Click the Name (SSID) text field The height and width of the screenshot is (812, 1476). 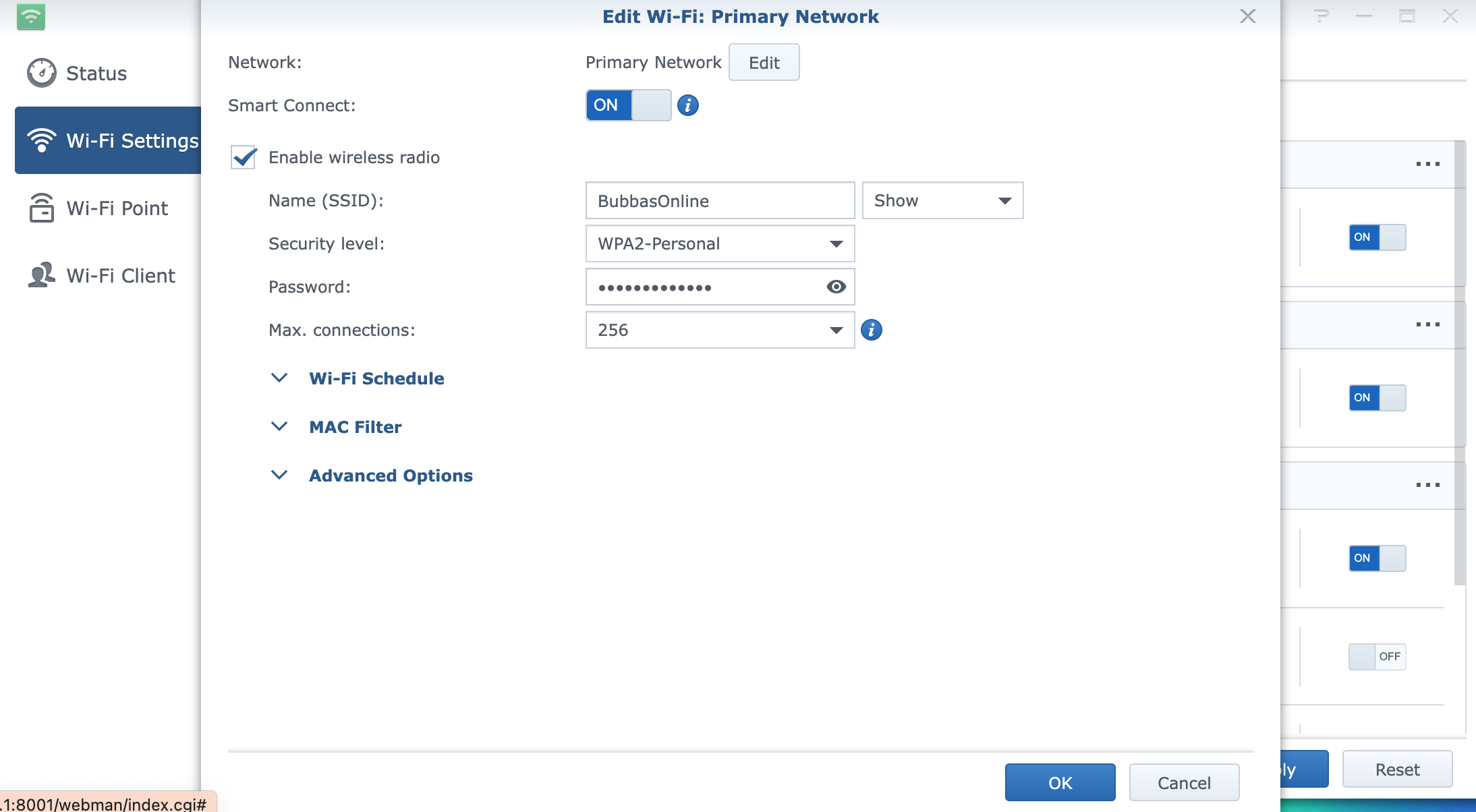click(720, 200)
